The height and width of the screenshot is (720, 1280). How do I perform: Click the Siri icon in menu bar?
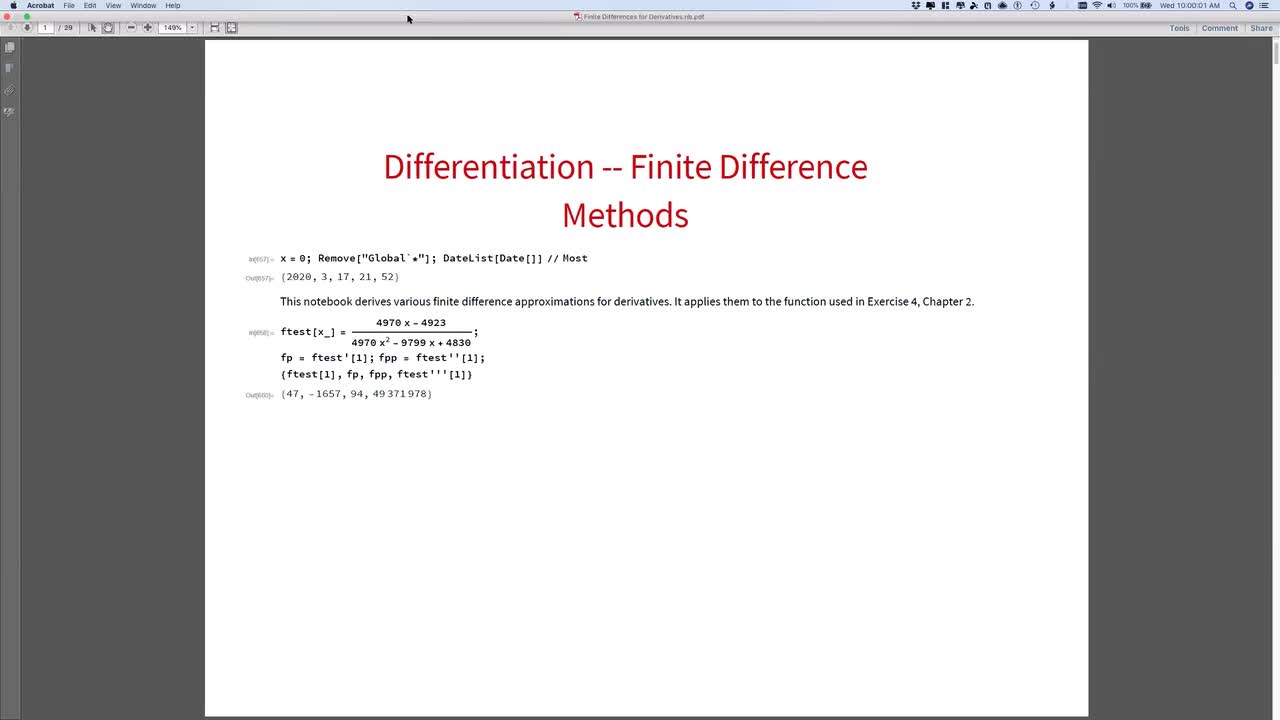tap(1249, 5)
